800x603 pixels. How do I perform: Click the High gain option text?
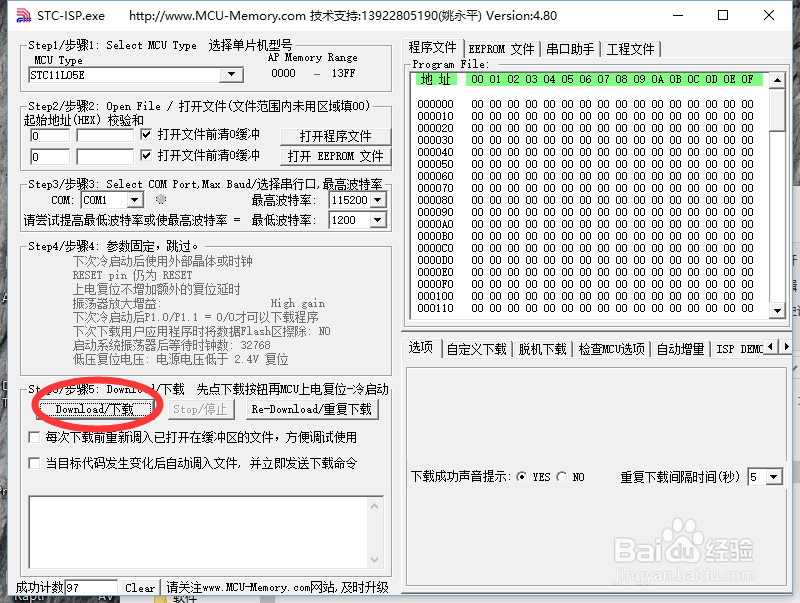297,304
